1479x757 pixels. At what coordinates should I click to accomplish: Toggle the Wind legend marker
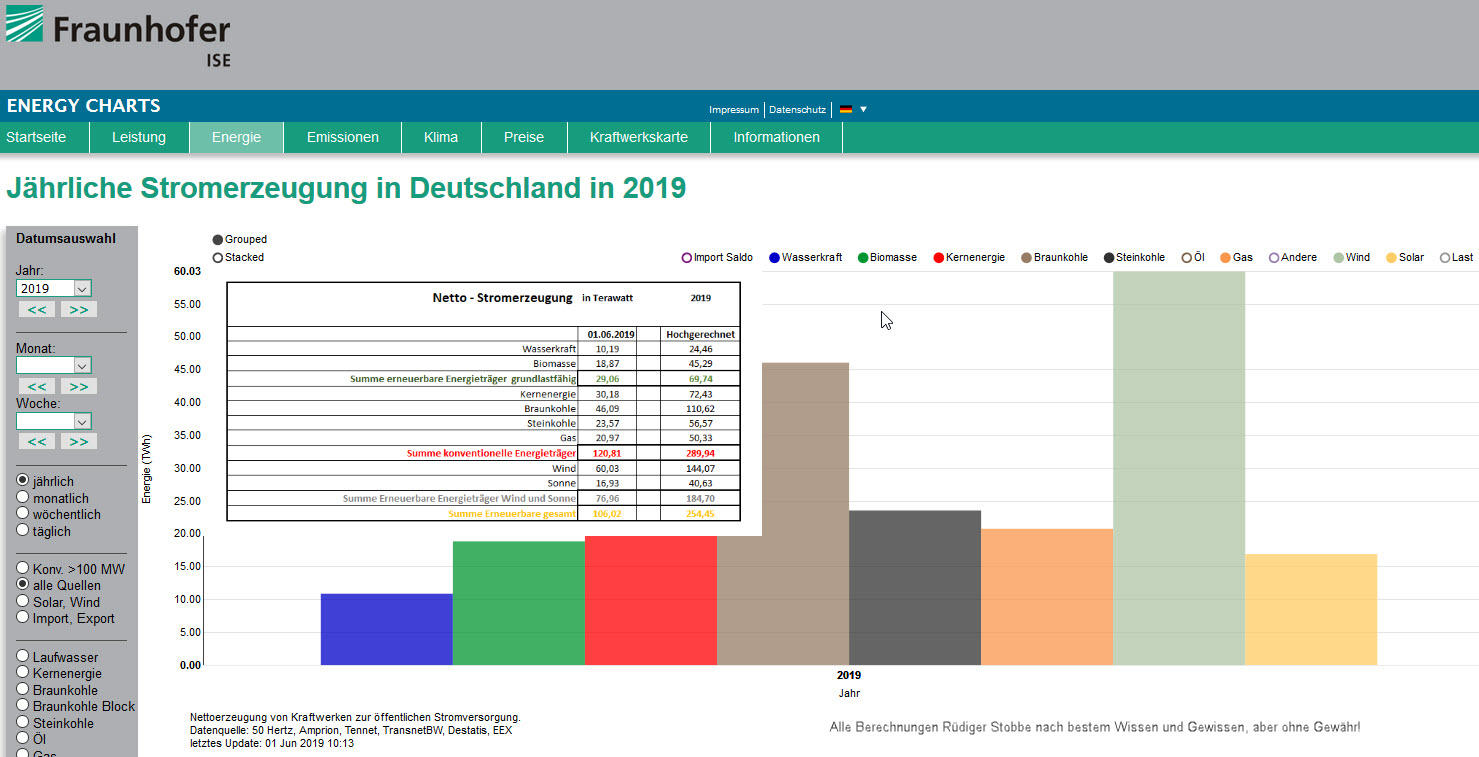(x=1339, y=258)
